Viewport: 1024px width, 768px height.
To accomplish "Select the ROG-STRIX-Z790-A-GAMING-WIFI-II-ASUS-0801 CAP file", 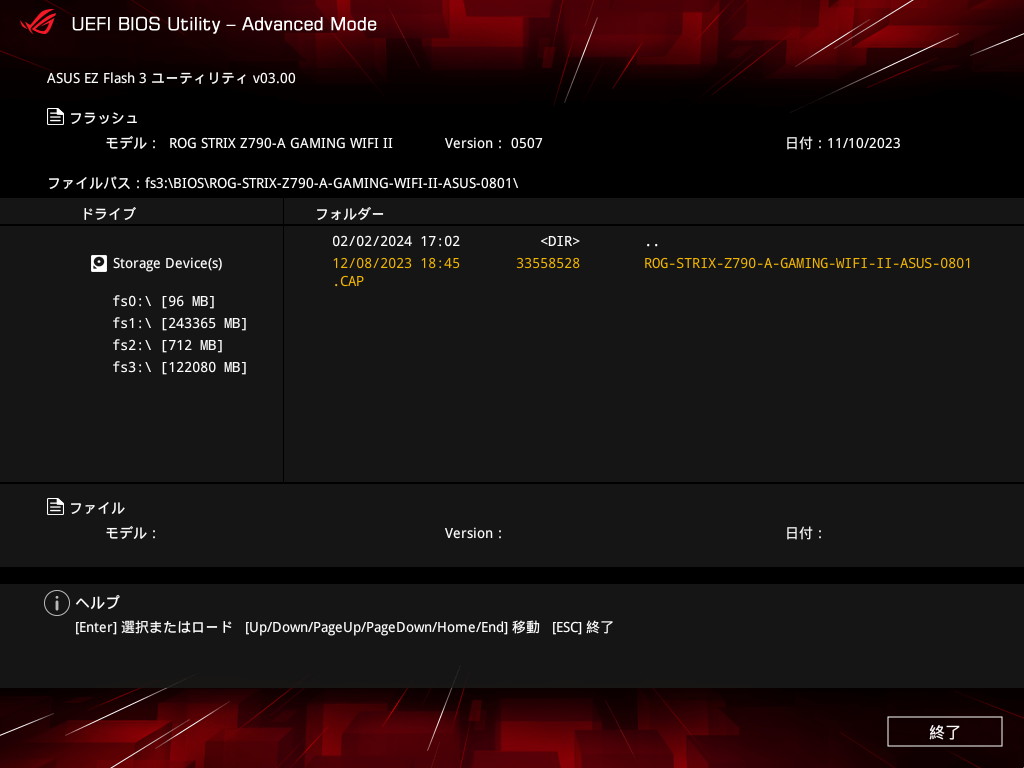I will point(651,272).
